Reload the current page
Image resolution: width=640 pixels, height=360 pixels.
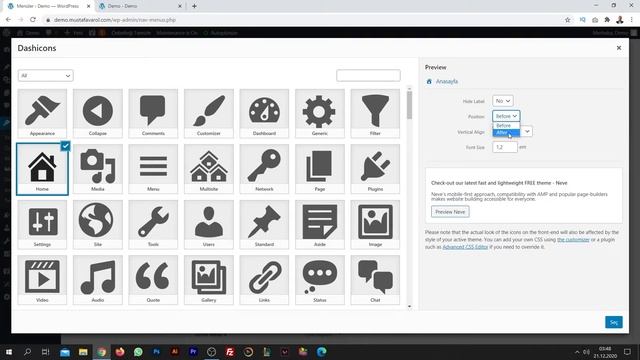(33, 20)
